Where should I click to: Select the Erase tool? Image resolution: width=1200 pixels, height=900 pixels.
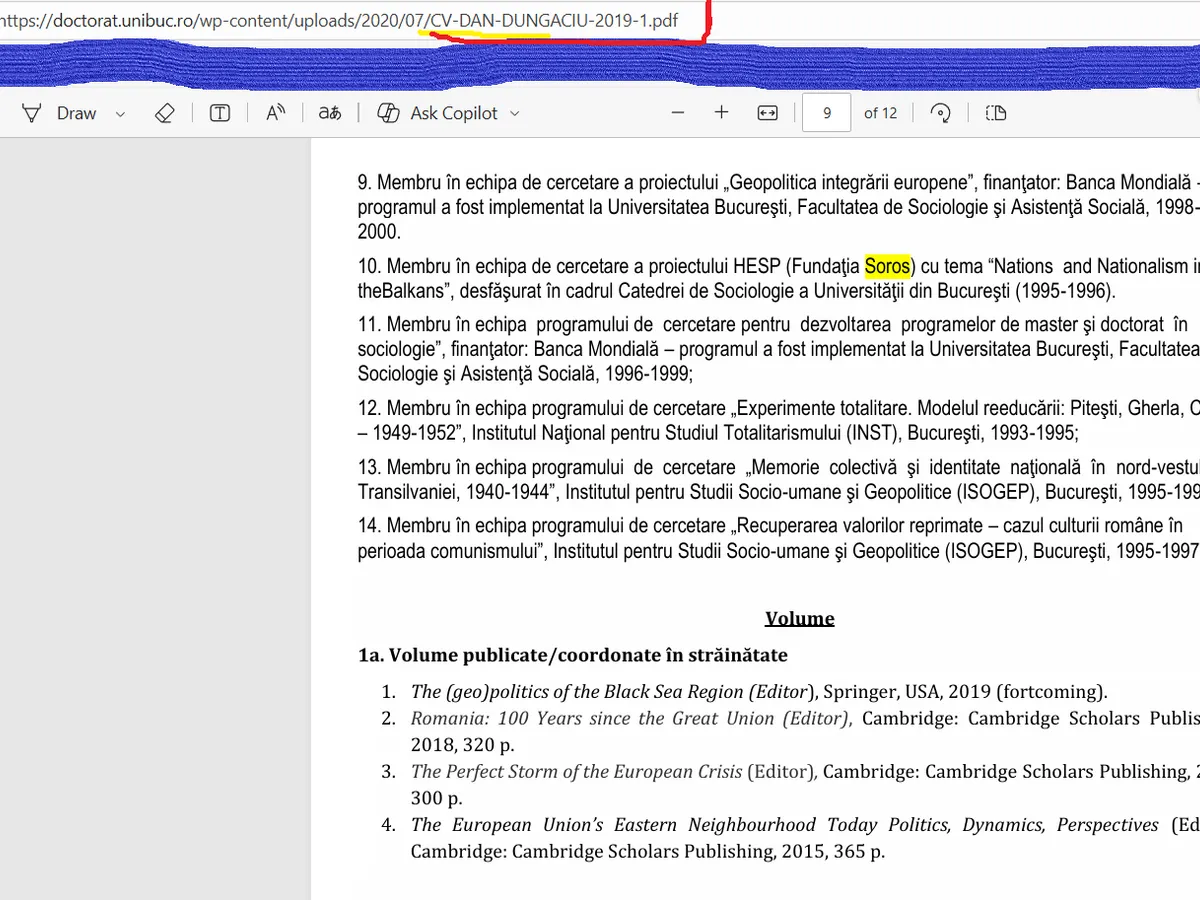[x=165, y=113]
